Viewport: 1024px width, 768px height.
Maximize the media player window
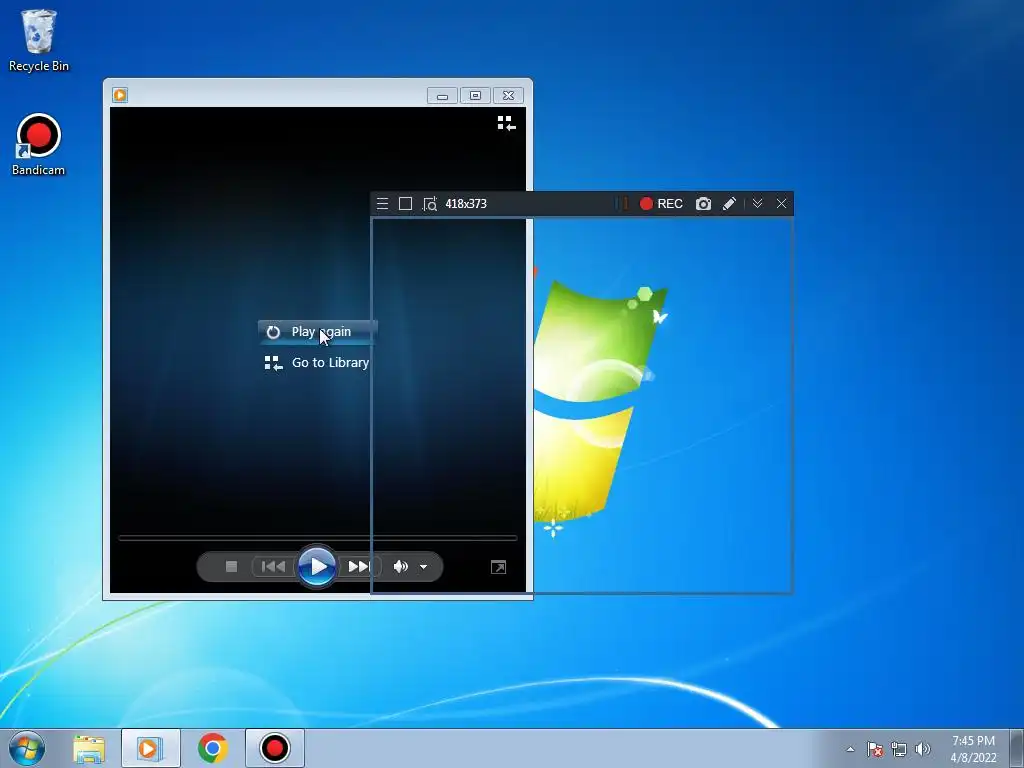point(475,96)
